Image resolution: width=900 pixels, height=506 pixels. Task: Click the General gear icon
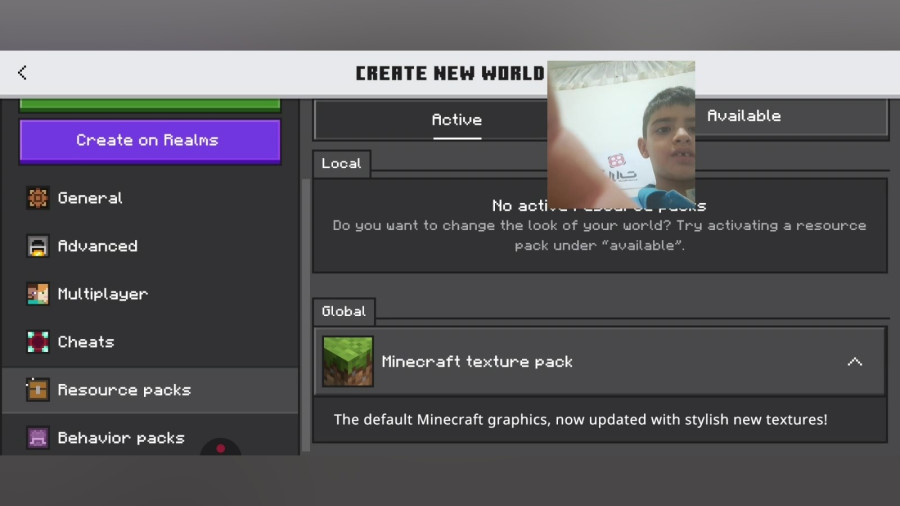point(38,198)
